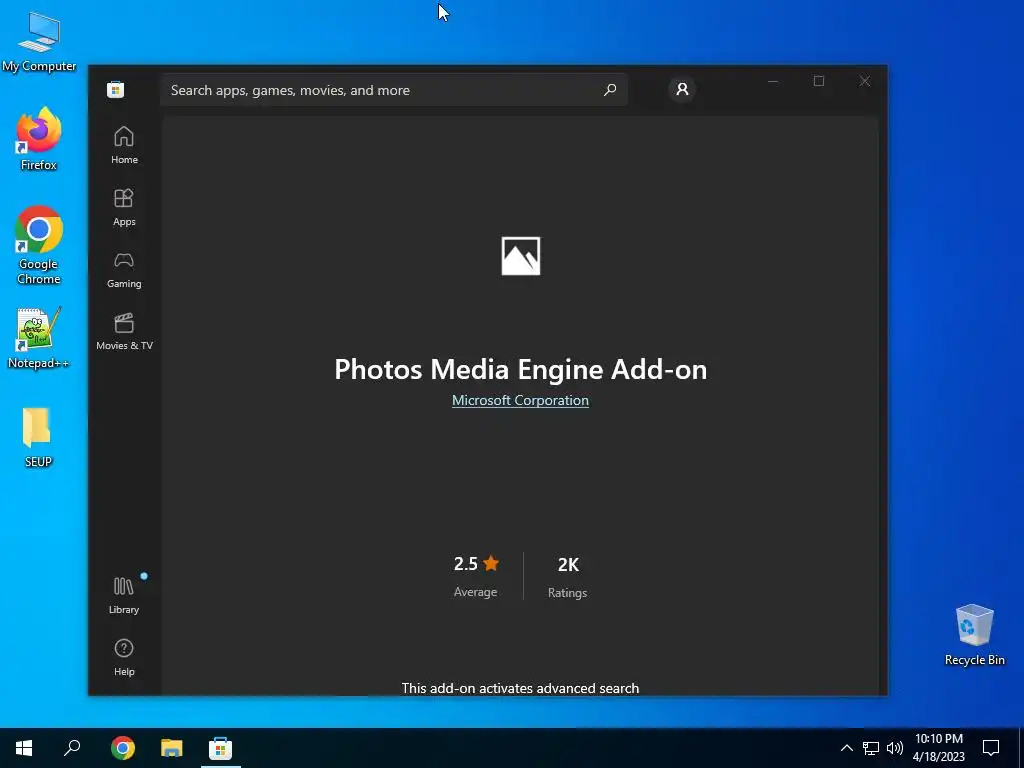Open the Home section in Store sidebar

124,145
